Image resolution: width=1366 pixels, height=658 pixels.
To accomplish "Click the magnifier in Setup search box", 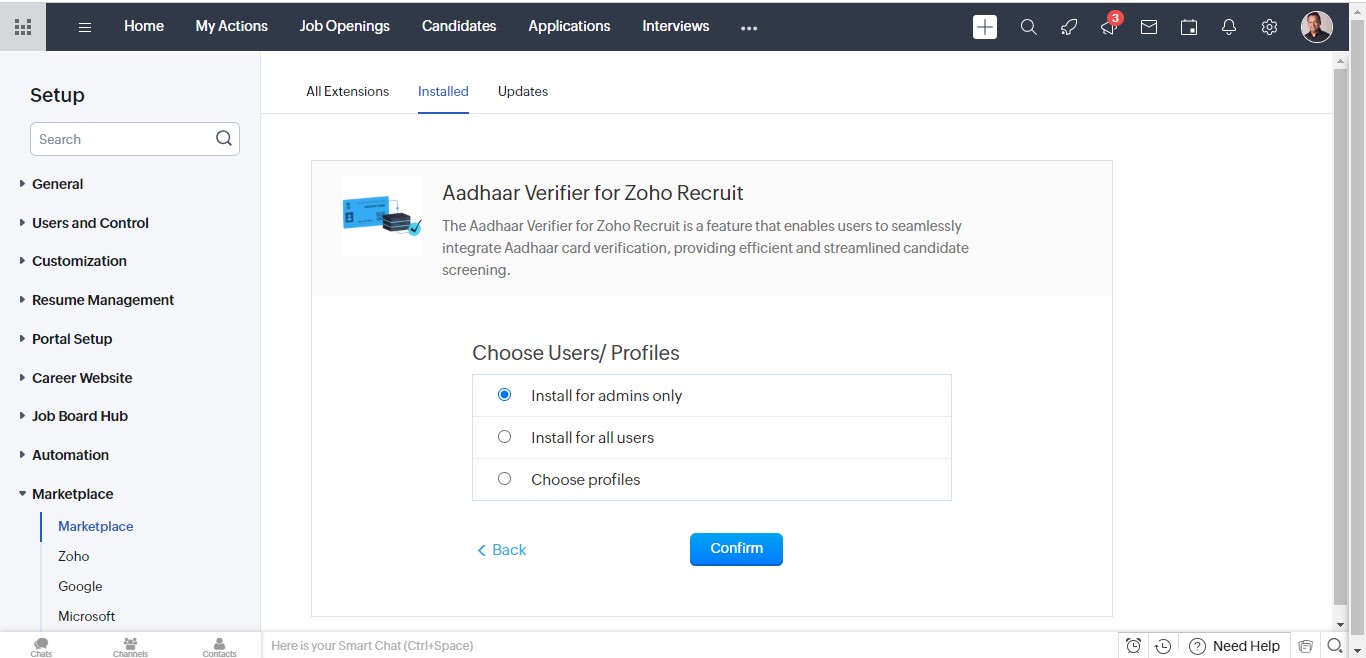I will coord(224,139).
